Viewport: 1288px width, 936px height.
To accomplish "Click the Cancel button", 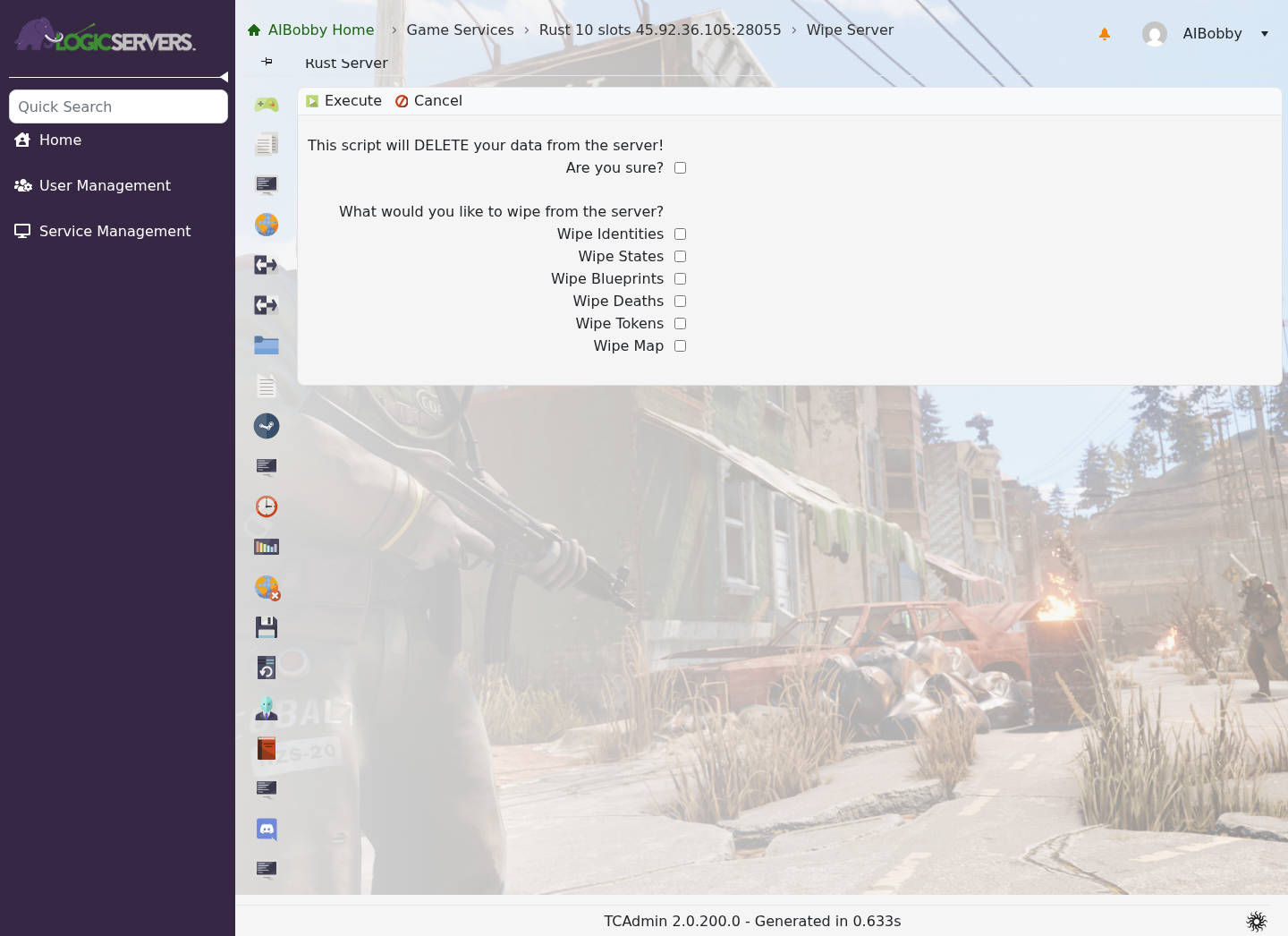I will [x=428, y=101].
